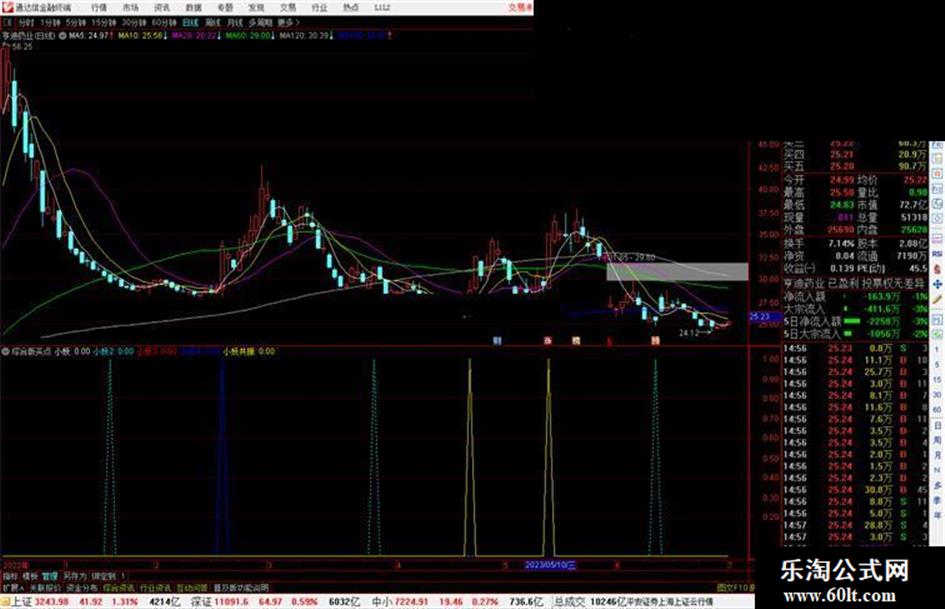Click the gray price range box on chart
The image size is (945, 609).
[677, 271]
